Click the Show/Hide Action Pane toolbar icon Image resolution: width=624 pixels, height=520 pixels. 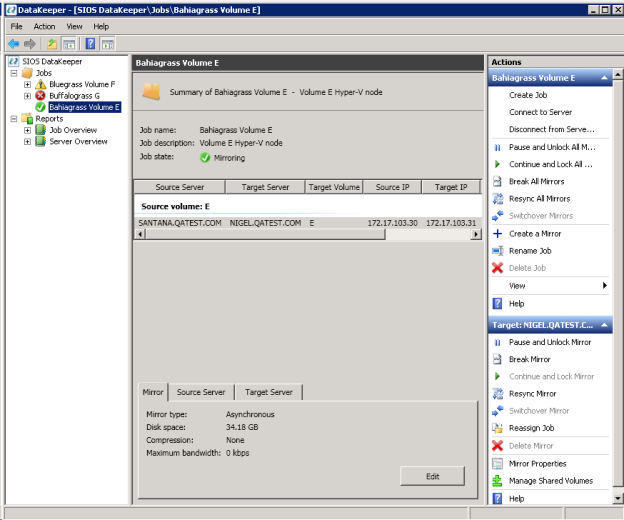click(x=107, y=44)
